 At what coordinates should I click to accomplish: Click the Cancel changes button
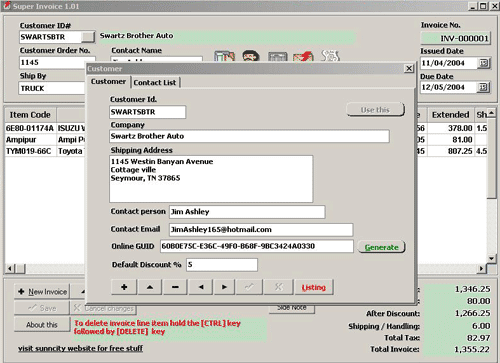tap(104, 309)
